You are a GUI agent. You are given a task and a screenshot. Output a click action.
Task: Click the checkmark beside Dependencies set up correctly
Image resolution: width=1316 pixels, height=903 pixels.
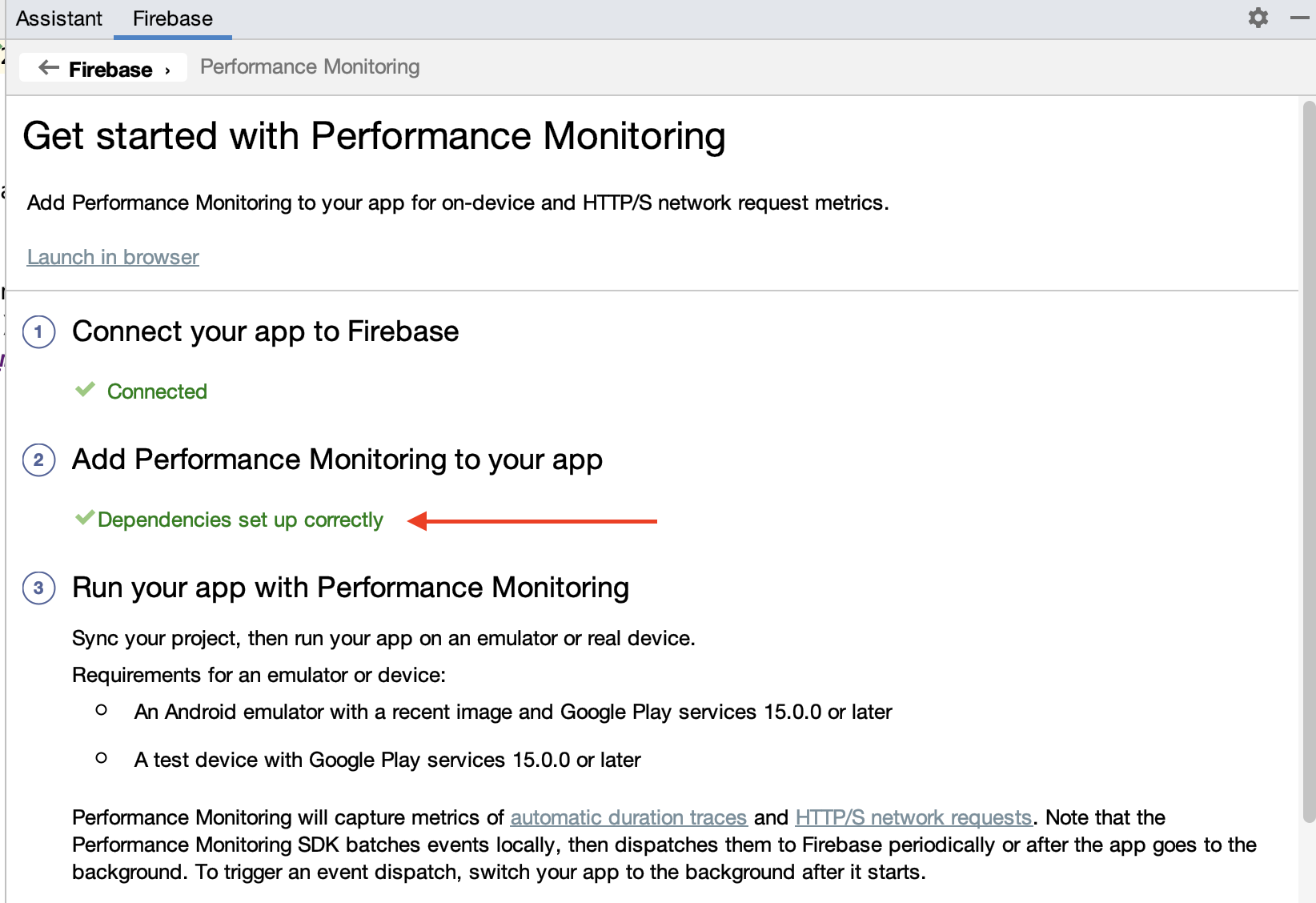click(x=83, y=518)
